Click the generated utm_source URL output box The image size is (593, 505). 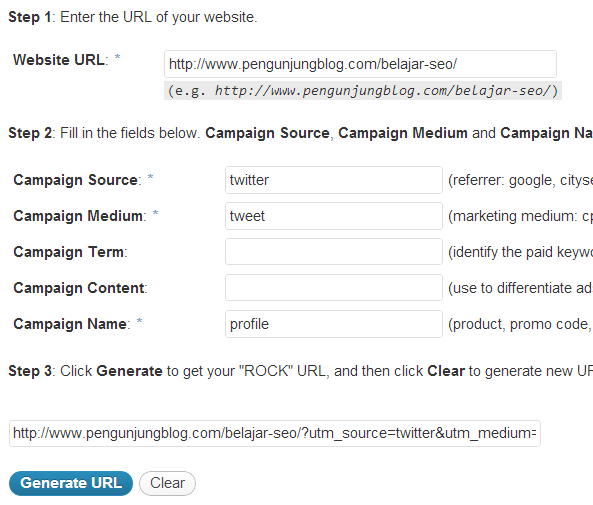coord(275,433)
